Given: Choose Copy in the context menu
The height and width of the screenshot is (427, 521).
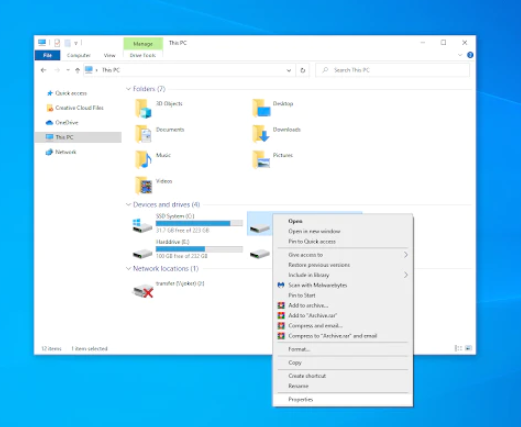Looking at the screenshot, I should click(x=343, y=363).
